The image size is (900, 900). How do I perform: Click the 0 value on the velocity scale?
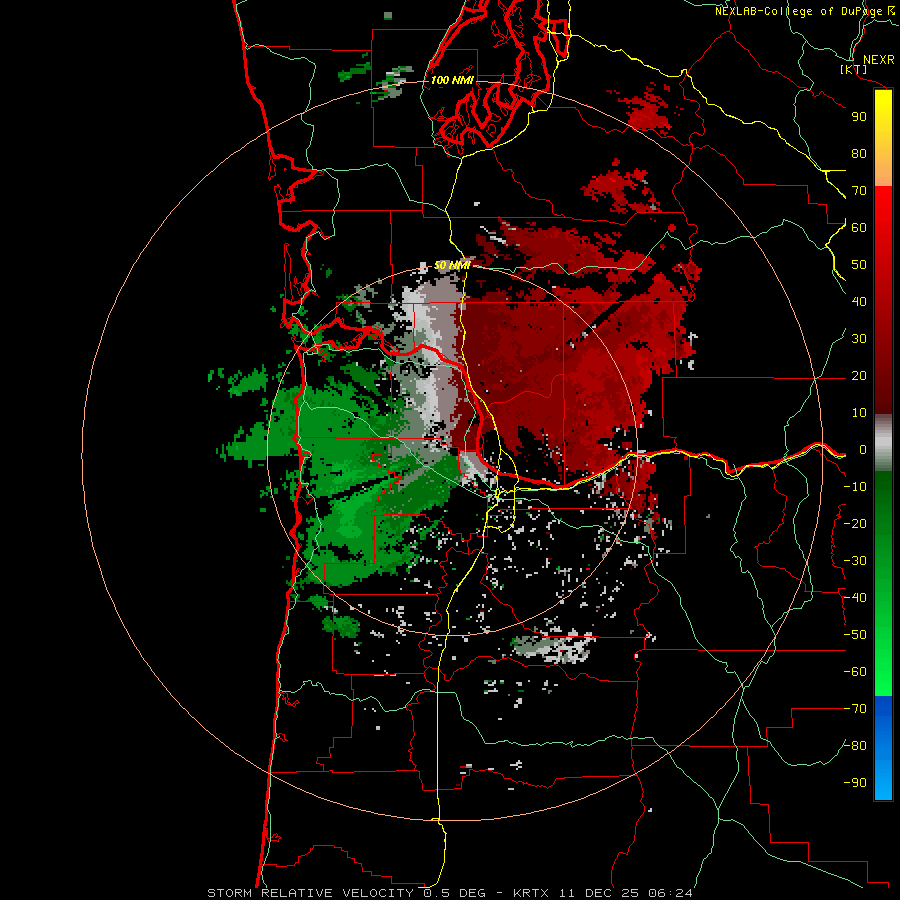tap(863, 450)
